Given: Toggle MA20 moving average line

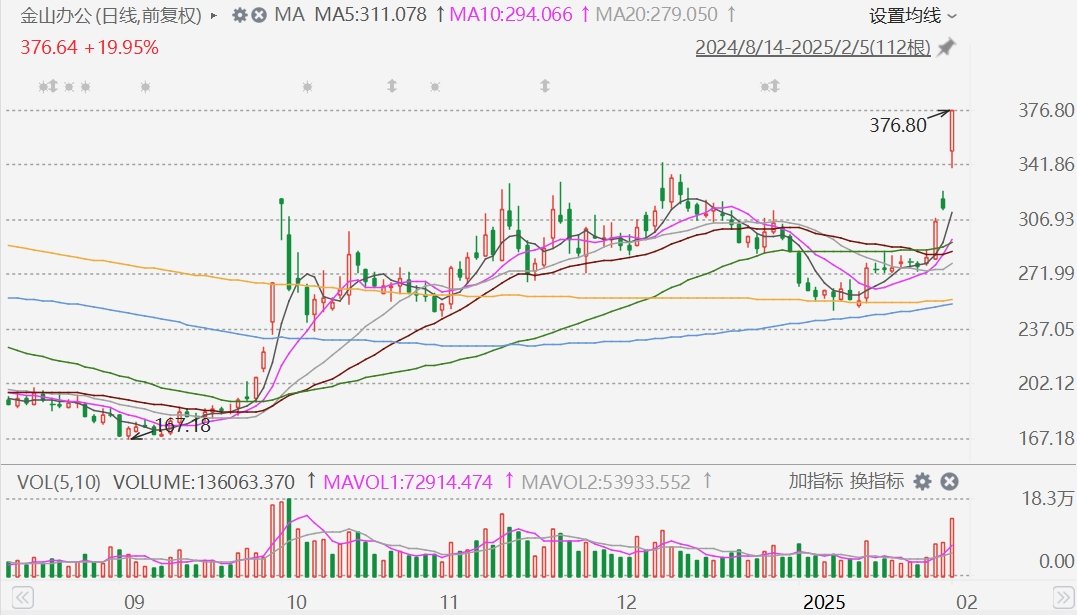Looking at the screenshot, I should click(x=656, y=15).
